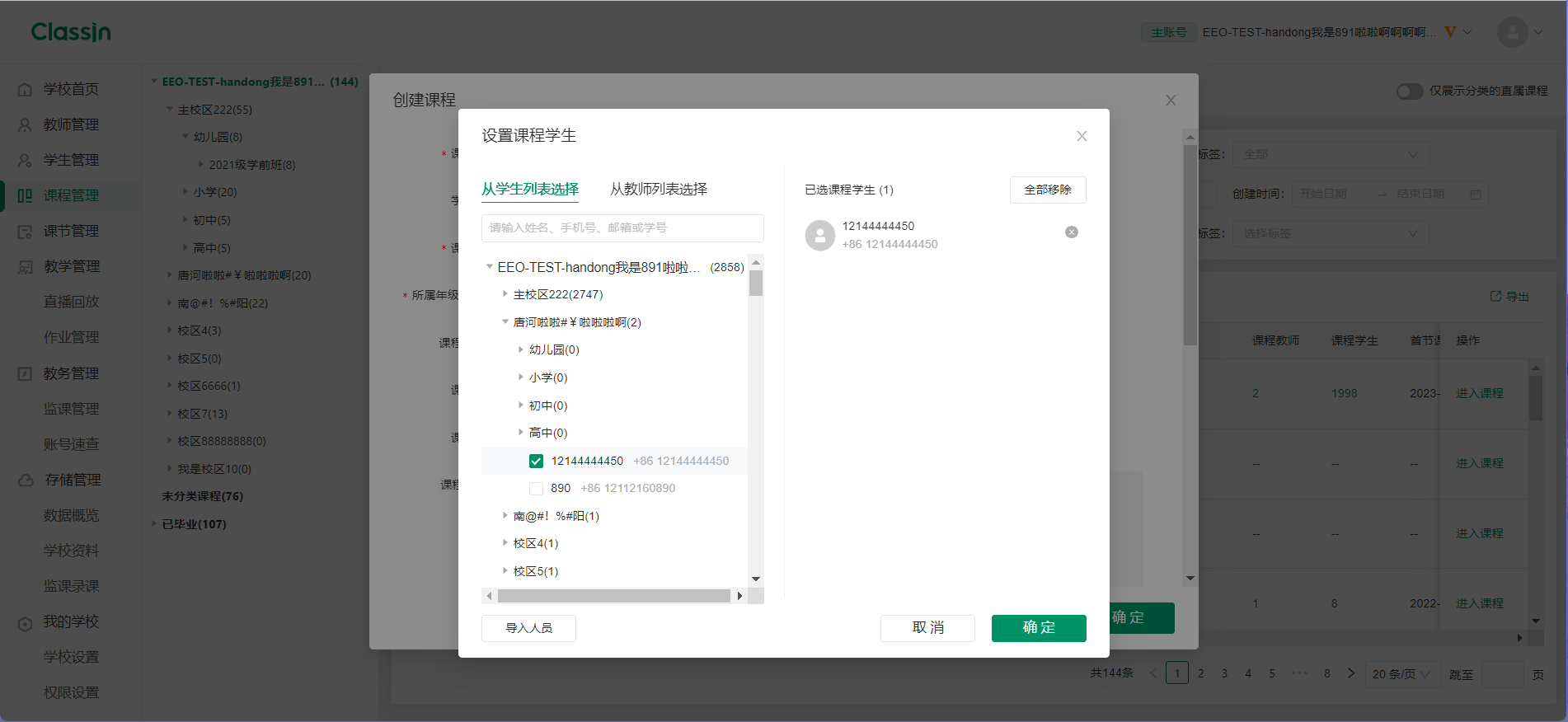Expand 初中(0) in student tree
This screenshot has width=1568, height=722.
521,406
